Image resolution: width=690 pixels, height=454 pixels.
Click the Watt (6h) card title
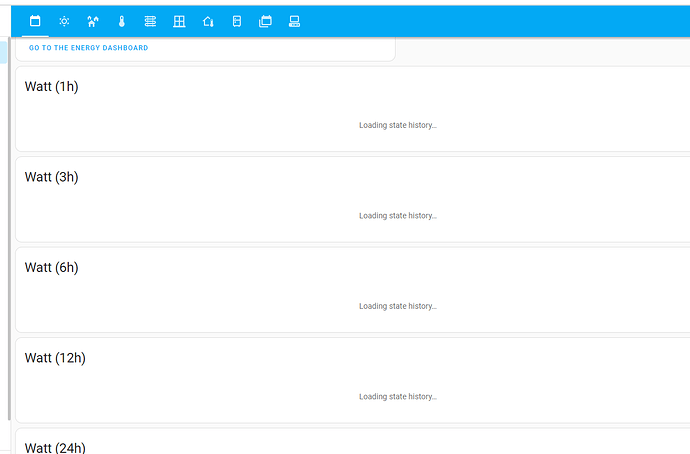click(51, 267)
